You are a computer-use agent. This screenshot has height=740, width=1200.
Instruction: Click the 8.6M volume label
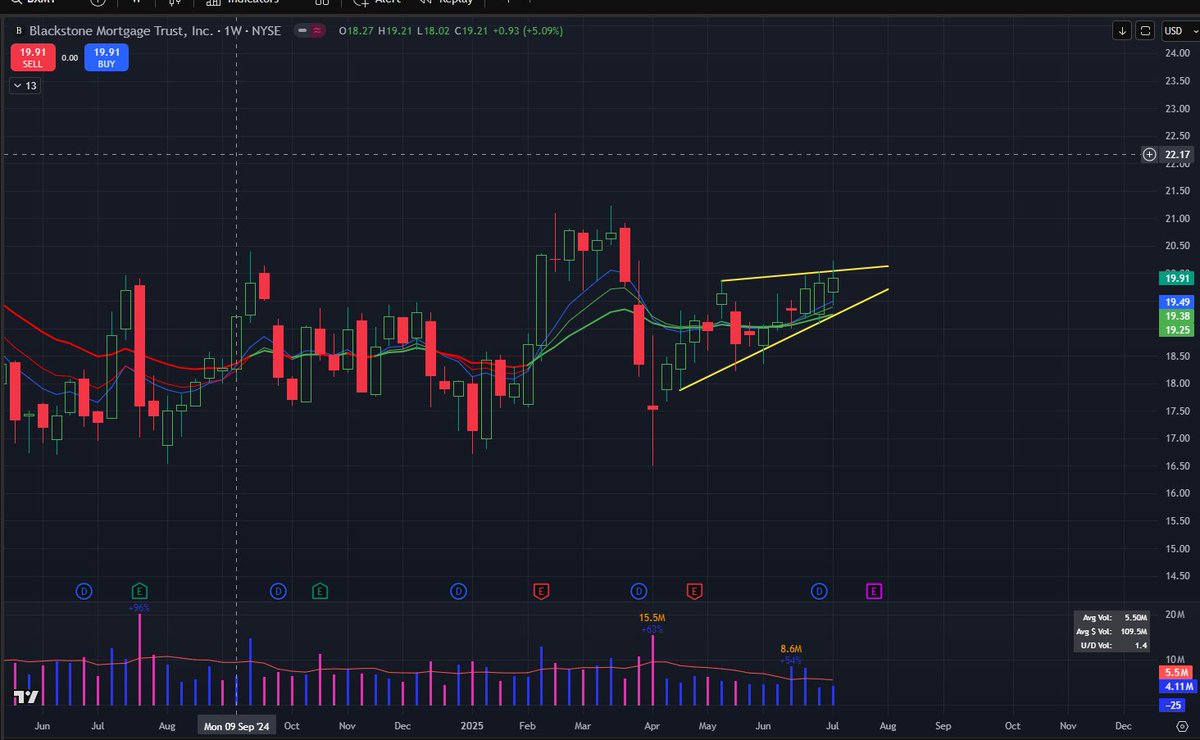point(791,649)
